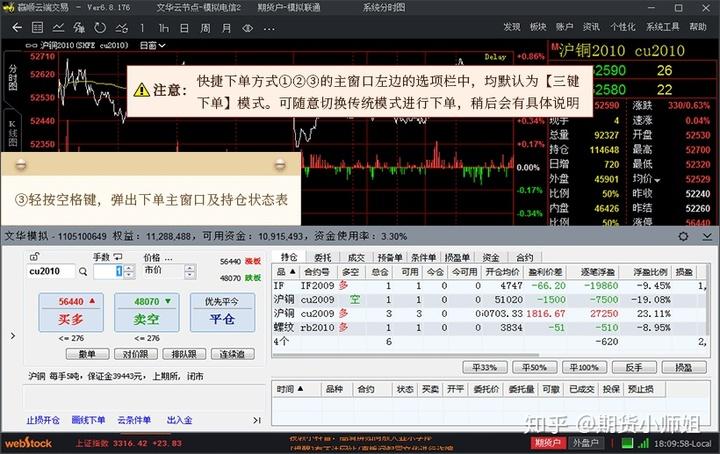Click the 排队跟 button
The height and width of the screenshot is (454, 720).
(184, 354)
